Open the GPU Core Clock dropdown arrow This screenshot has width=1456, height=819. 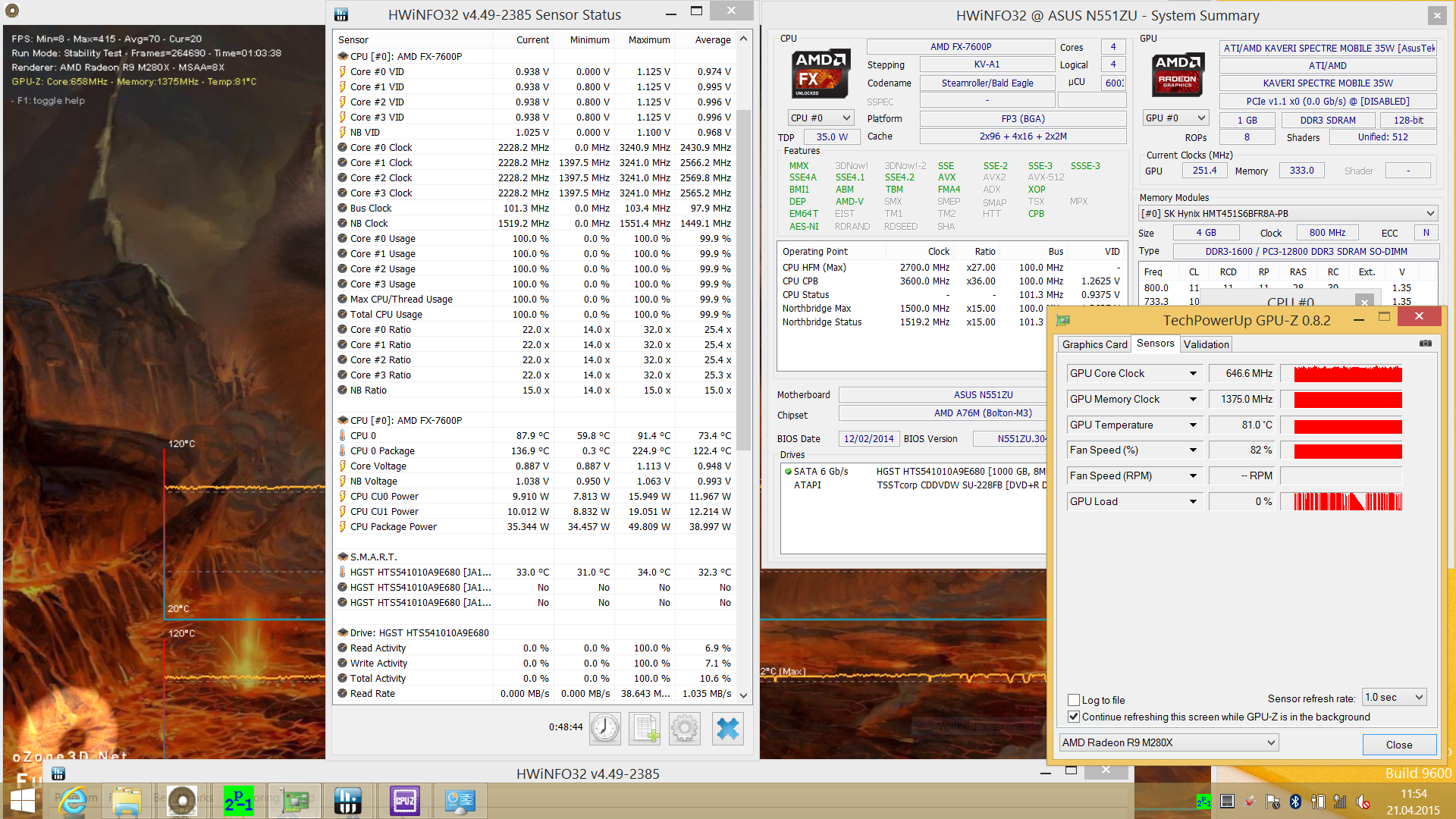(1193, 373)
